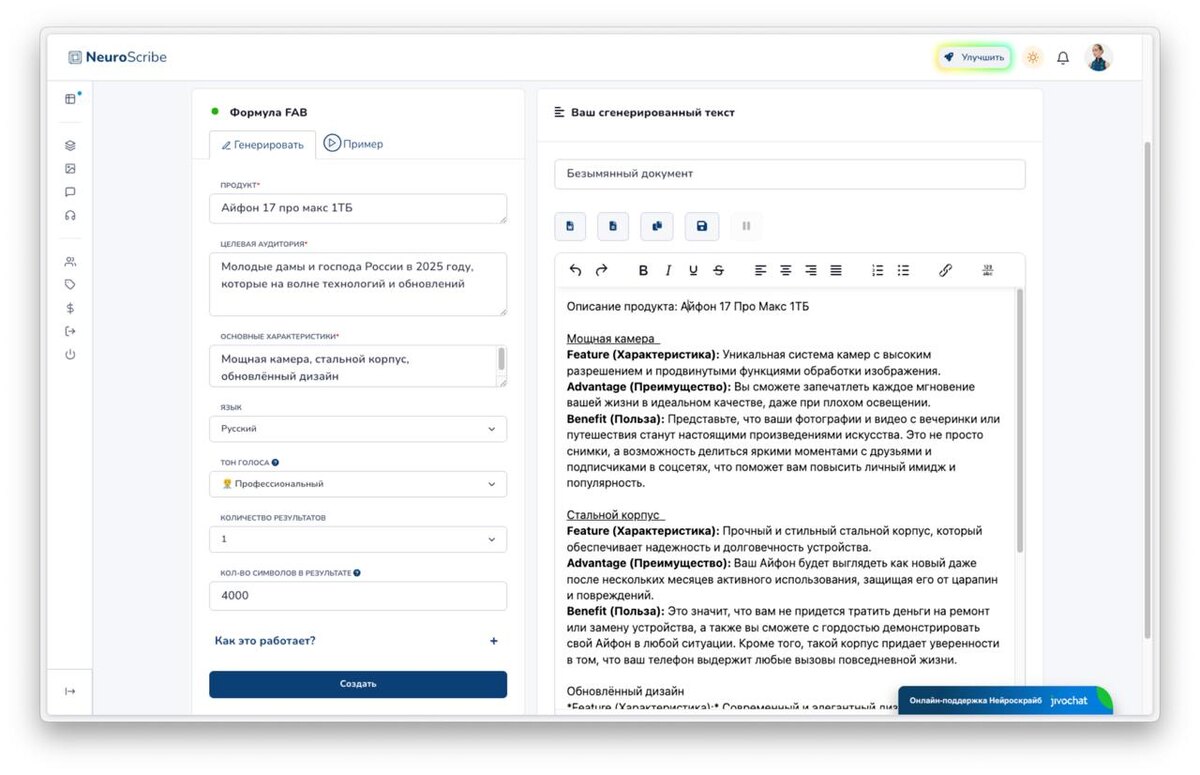
Task: Click the Продукт input field
Action: 358,208
